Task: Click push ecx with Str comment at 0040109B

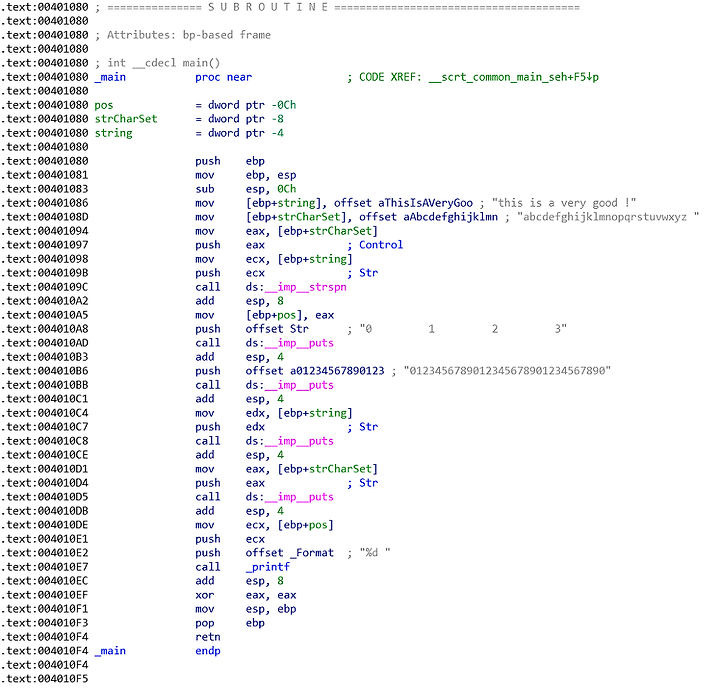Action: (x=287, y=273)
